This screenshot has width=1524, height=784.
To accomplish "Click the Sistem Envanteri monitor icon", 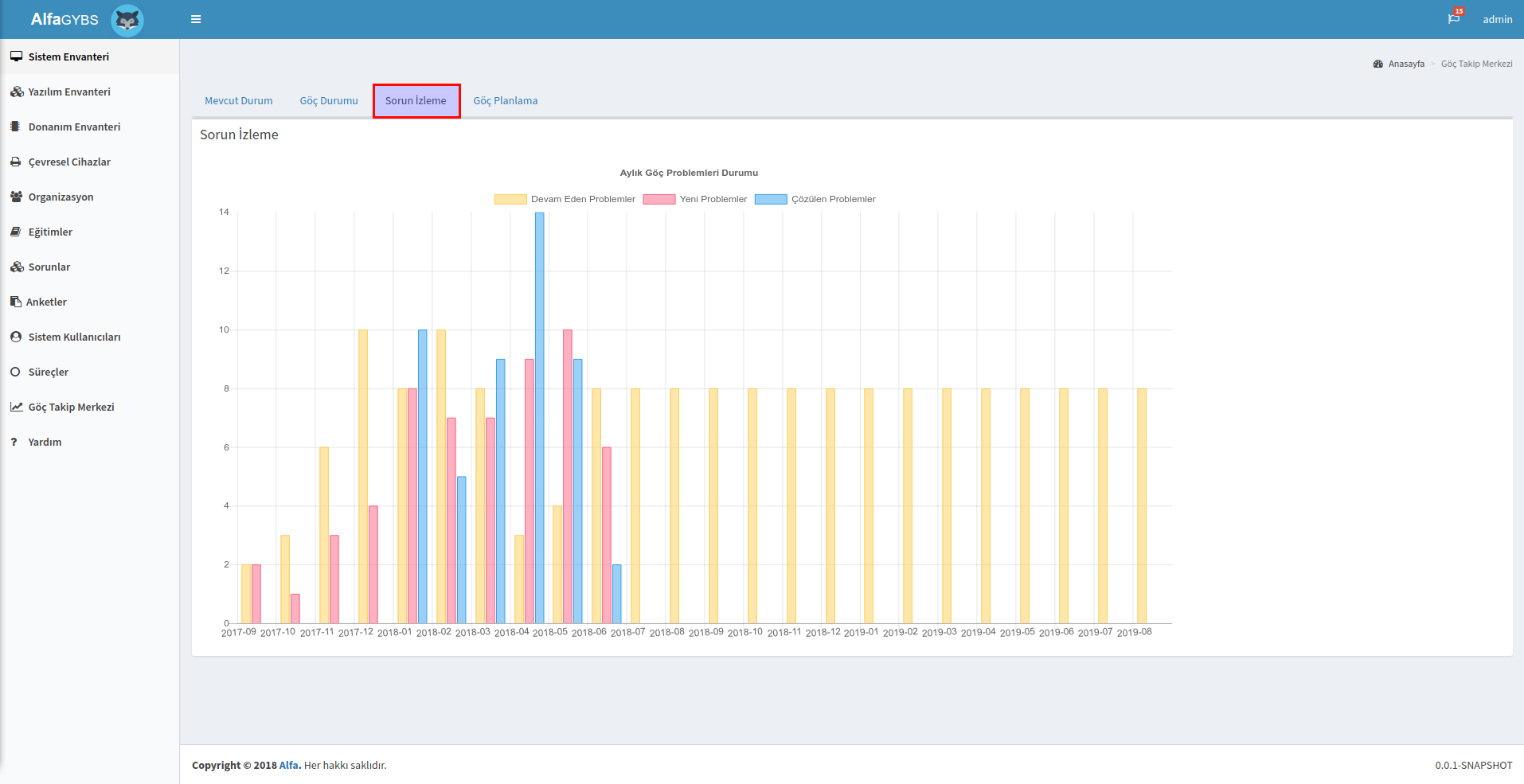I will 16,57.
